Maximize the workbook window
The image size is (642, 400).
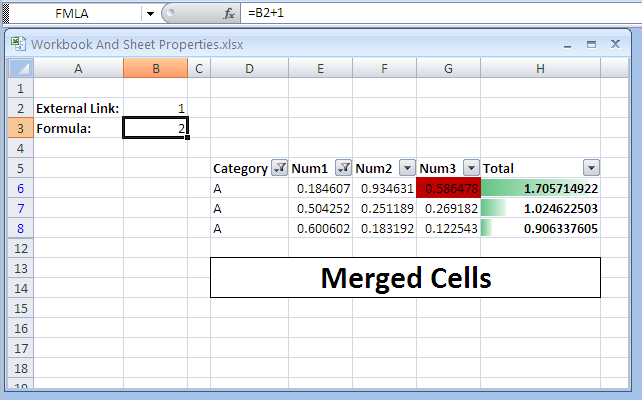click(x=590, y=44)
